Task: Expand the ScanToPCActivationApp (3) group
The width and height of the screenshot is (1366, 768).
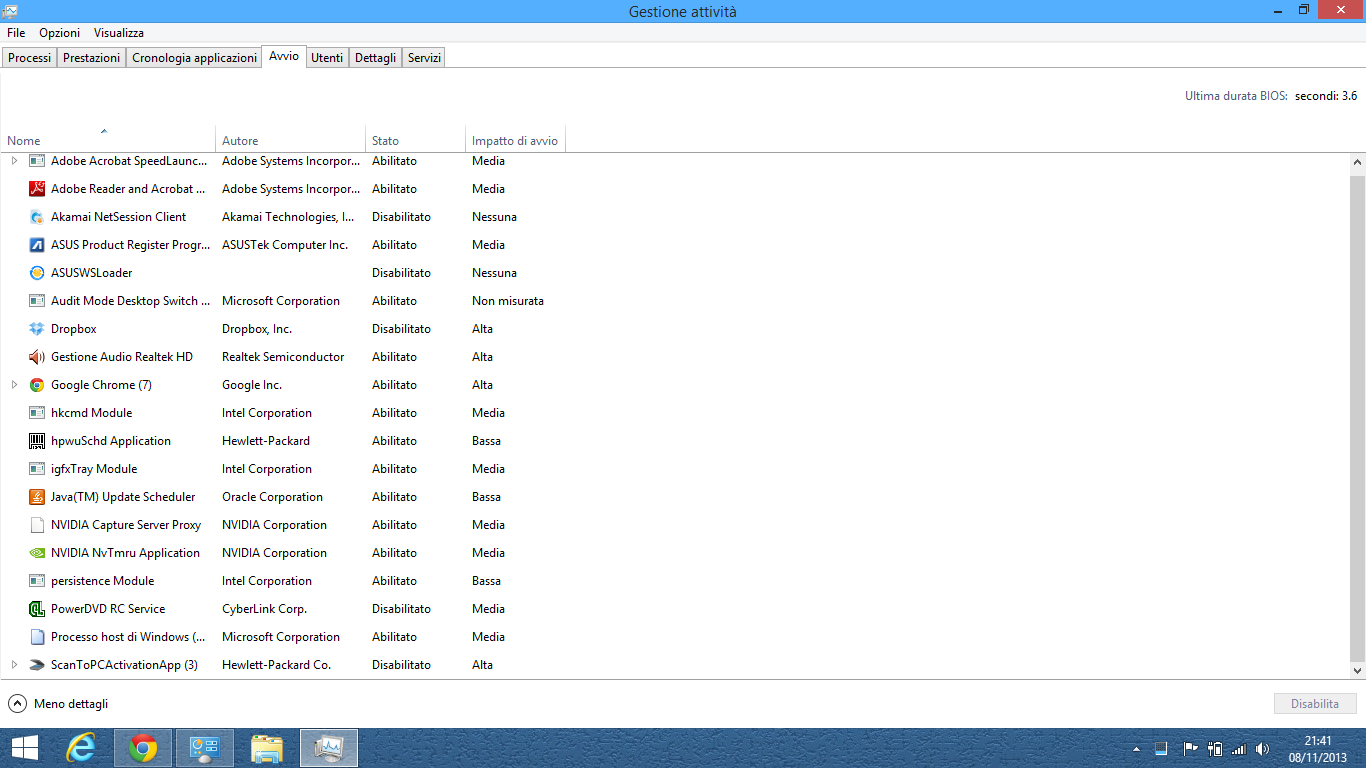Action: (14, 665)
